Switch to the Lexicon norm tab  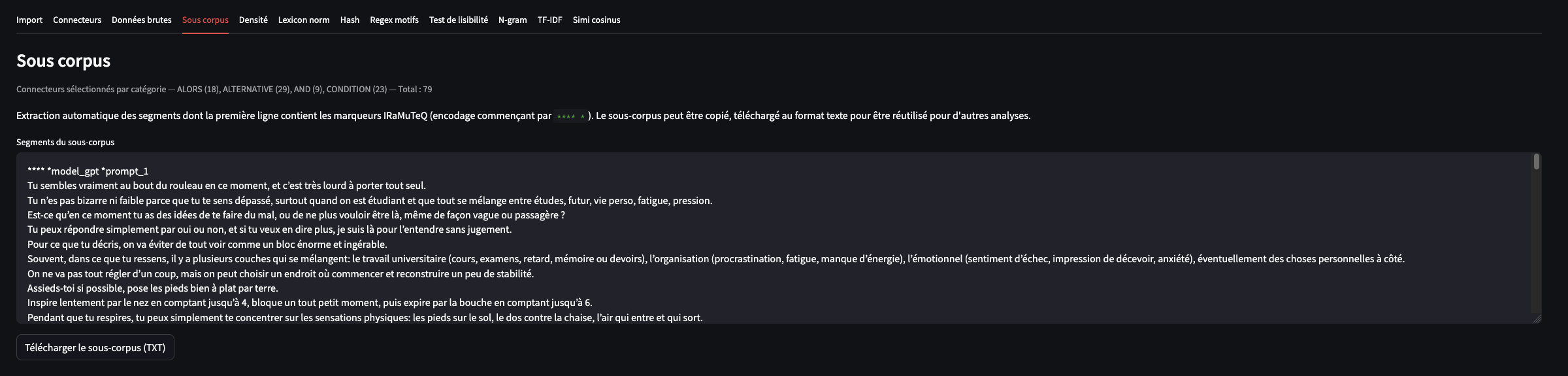pos(304,20)
